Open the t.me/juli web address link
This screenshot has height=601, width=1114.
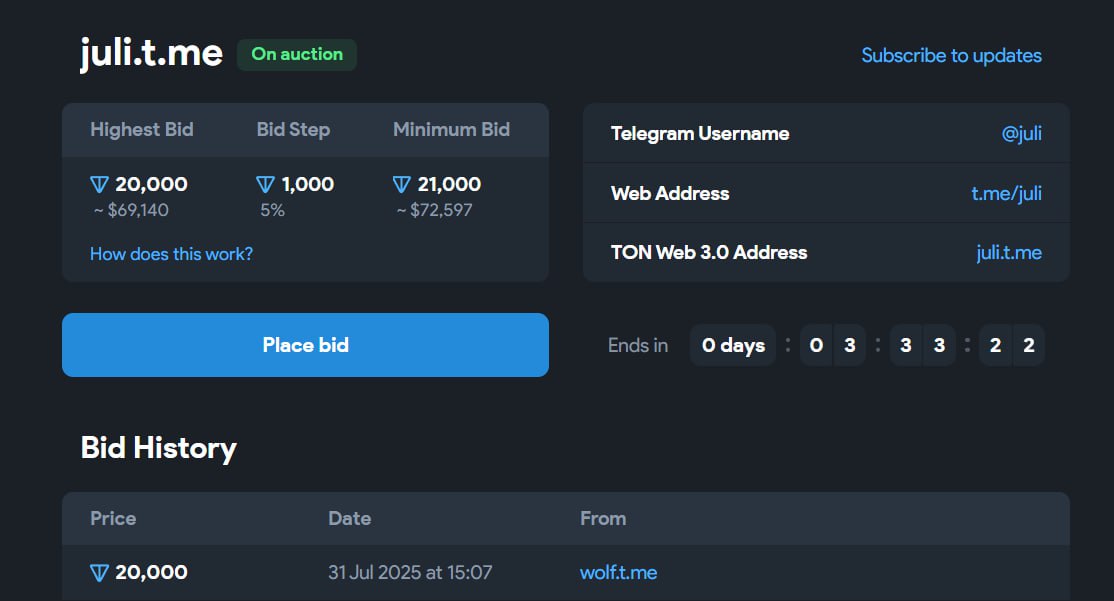(x=1006, y=193)
